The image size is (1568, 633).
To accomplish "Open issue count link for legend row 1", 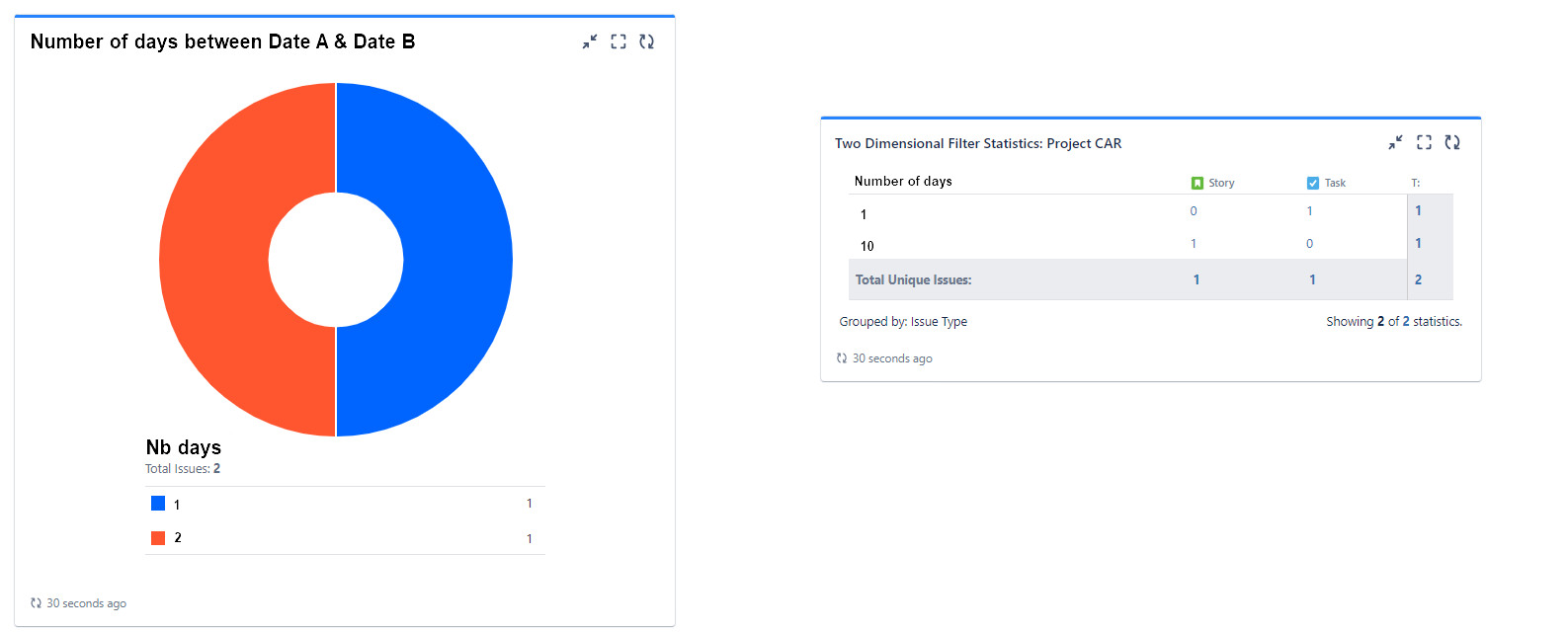I will tap(530, 504).
